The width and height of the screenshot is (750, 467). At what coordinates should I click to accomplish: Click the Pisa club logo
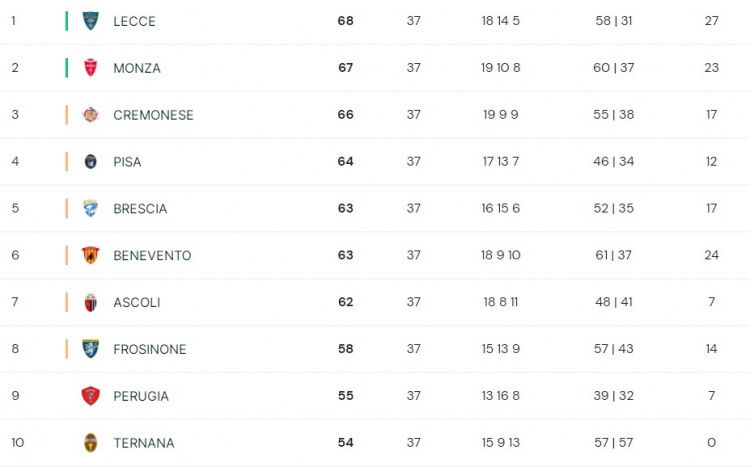pos(90,162)
